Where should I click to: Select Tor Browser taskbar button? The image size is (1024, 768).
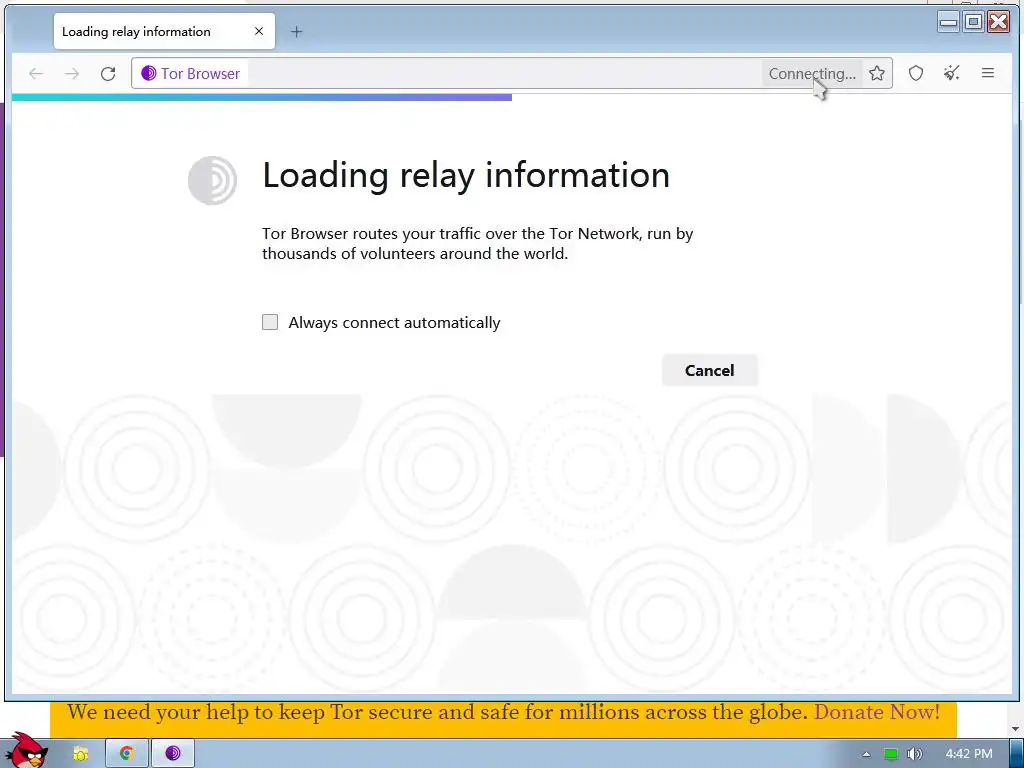[x=173, y=754]
